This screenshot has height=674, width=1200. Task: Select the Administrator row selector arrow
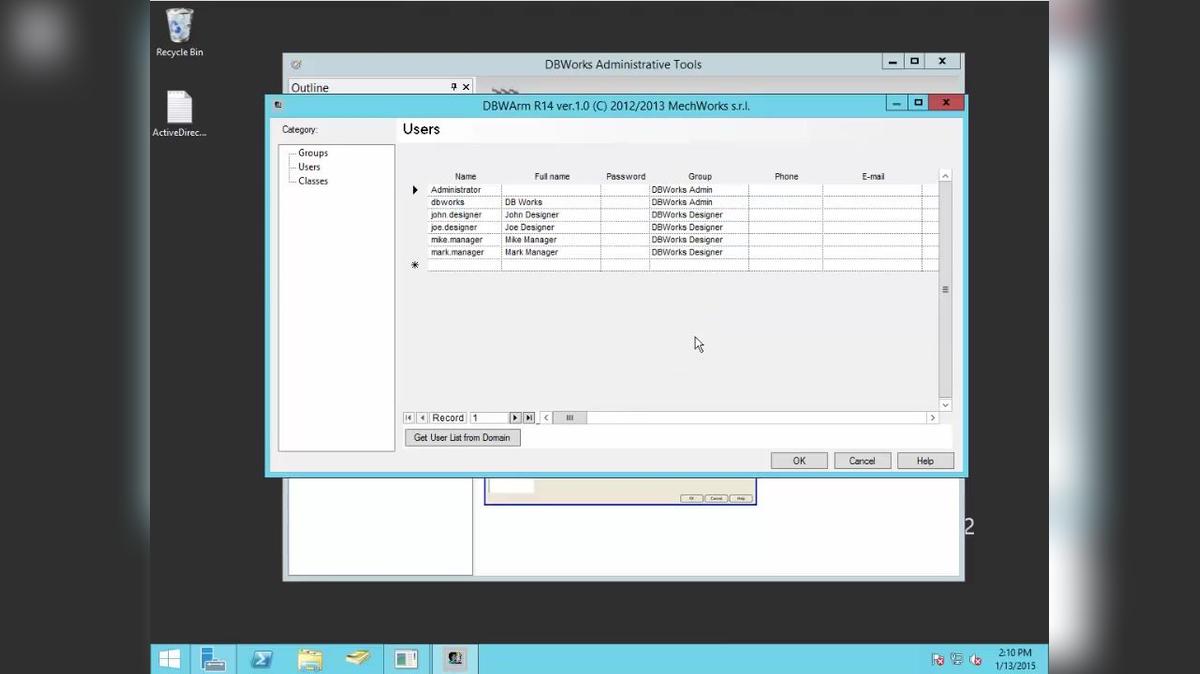415,190
